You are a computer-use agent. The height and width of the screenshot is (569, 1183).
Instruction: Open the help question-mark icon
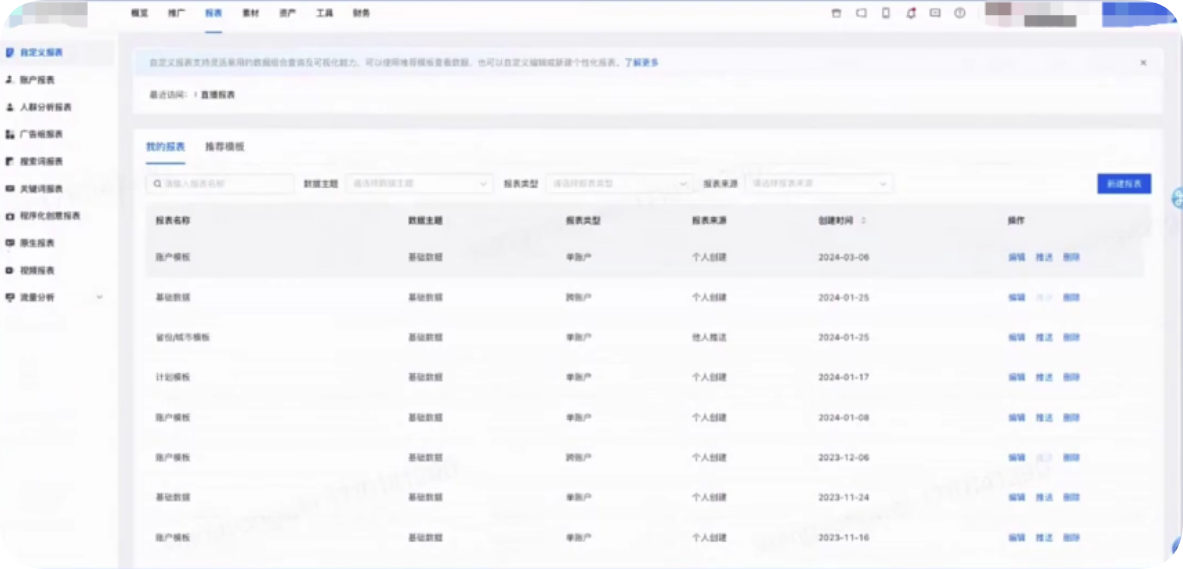coord(960,13)
